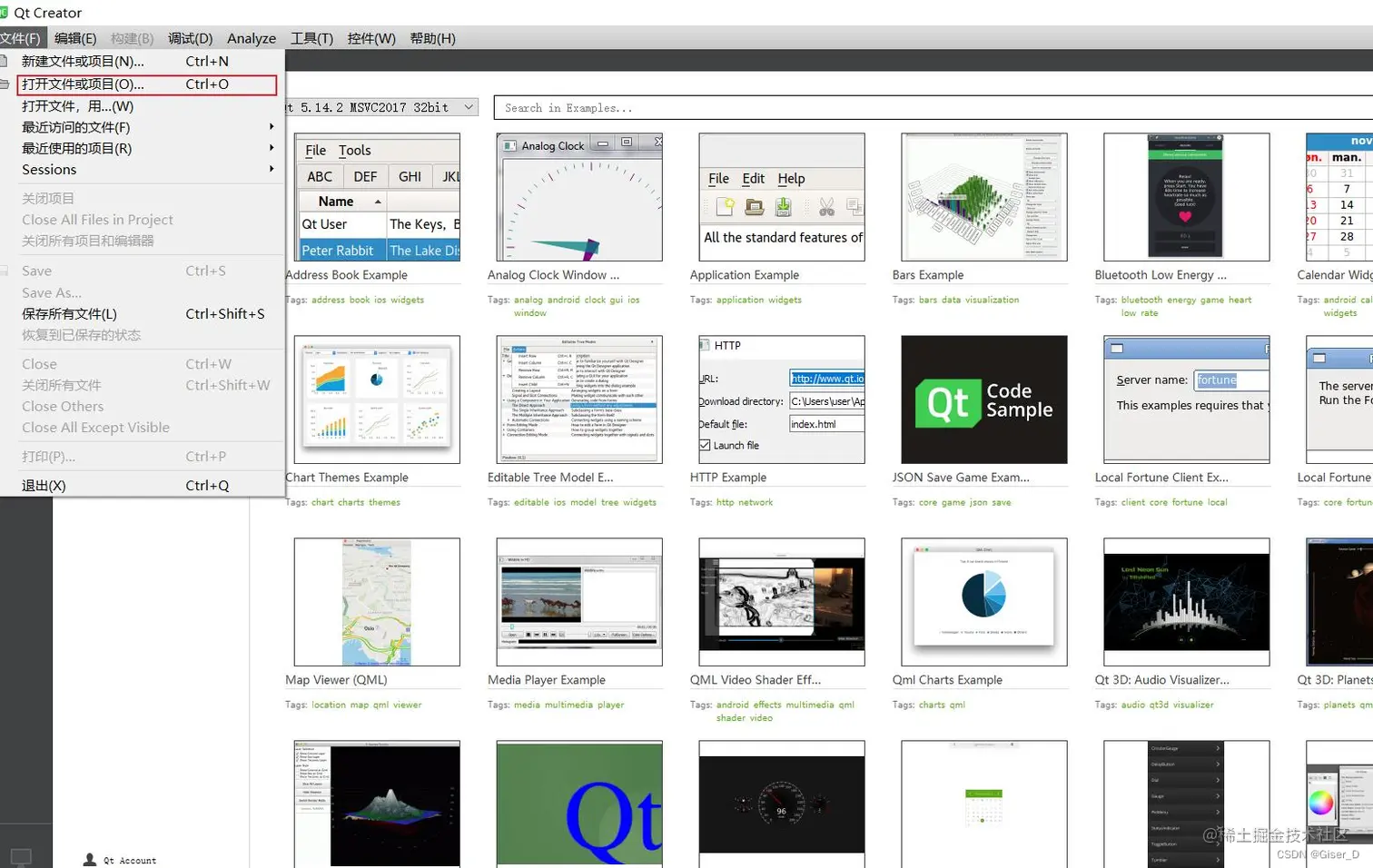Viewport: 1373px width, 868px height.
Task: Click the 'location' tag link
Action: click(329, 705)
